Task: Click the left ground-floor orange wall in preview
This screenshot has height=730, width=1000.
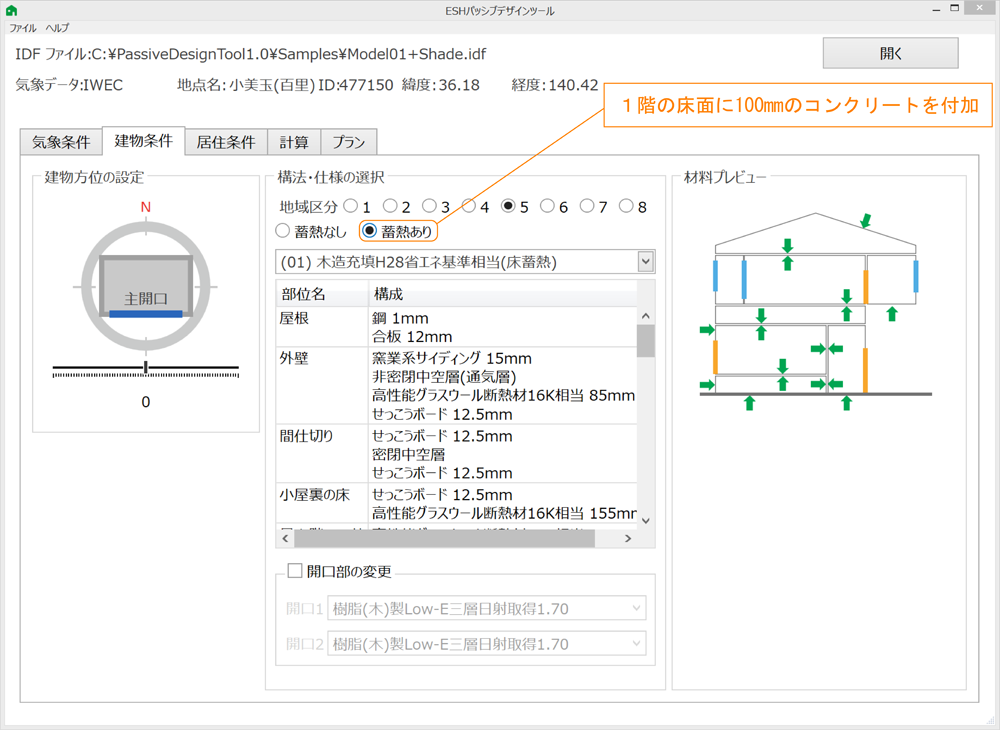Action: pyautogui.click(x=716, y=357)
